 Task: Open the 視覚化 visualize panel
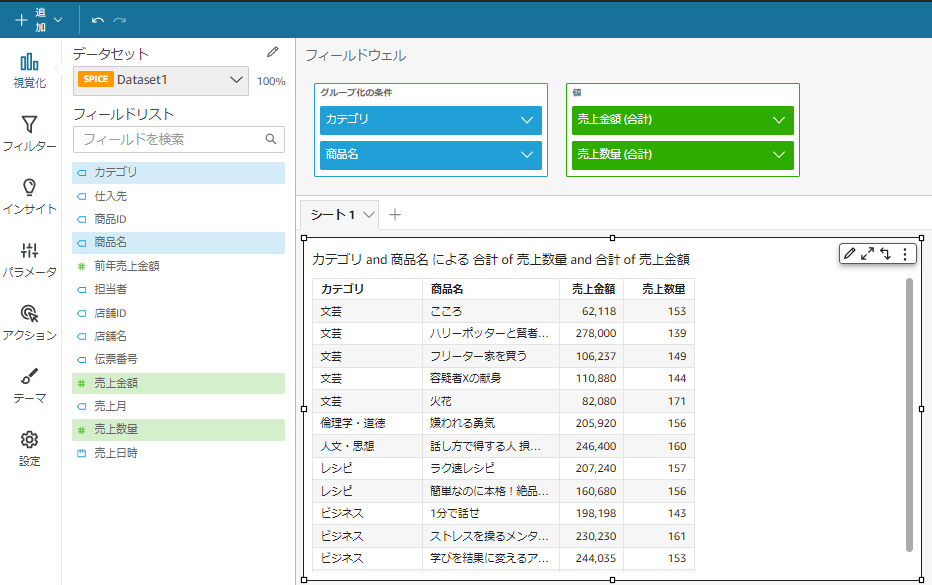tap(29, 71)
